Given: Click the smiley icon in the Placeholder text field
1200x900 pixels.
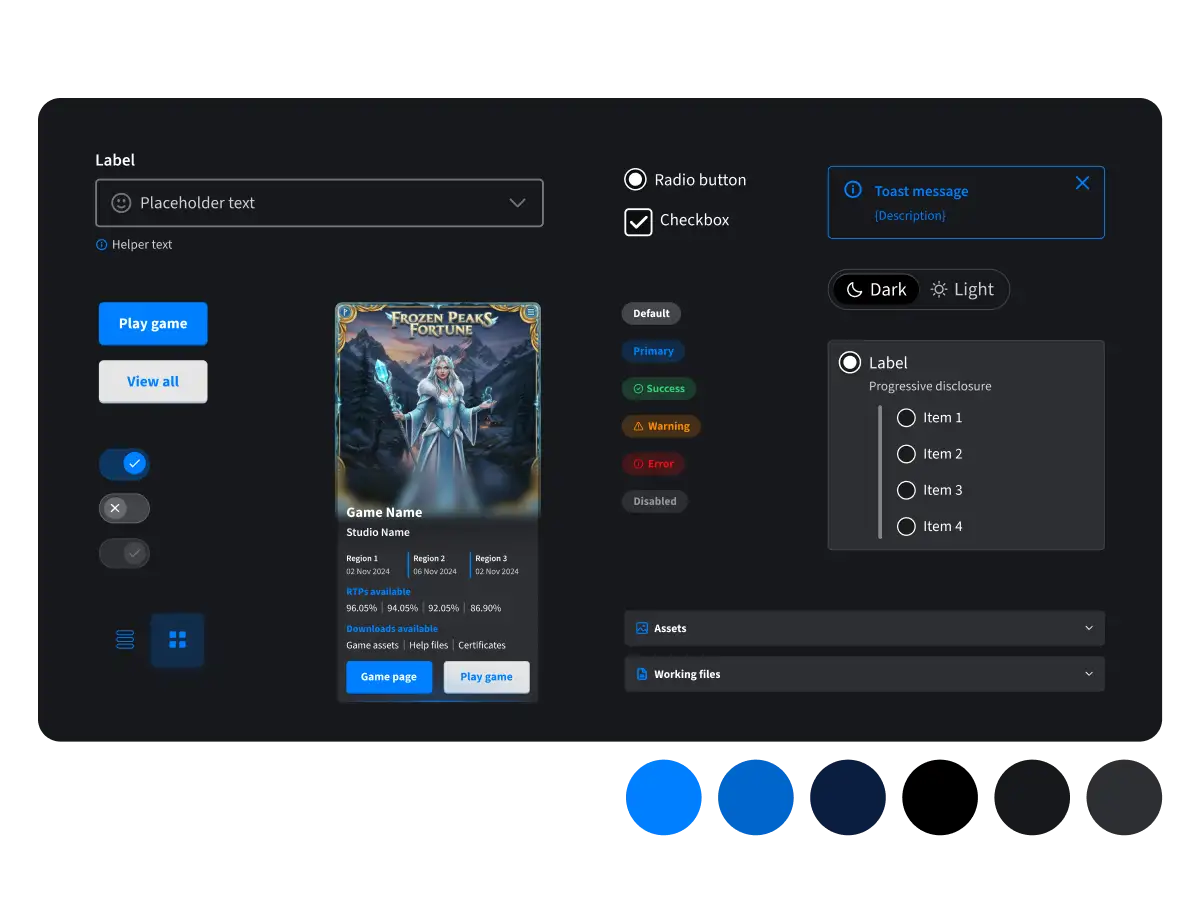Looking at the screenshot, I should pyautogui.click(x=121, y=203).
